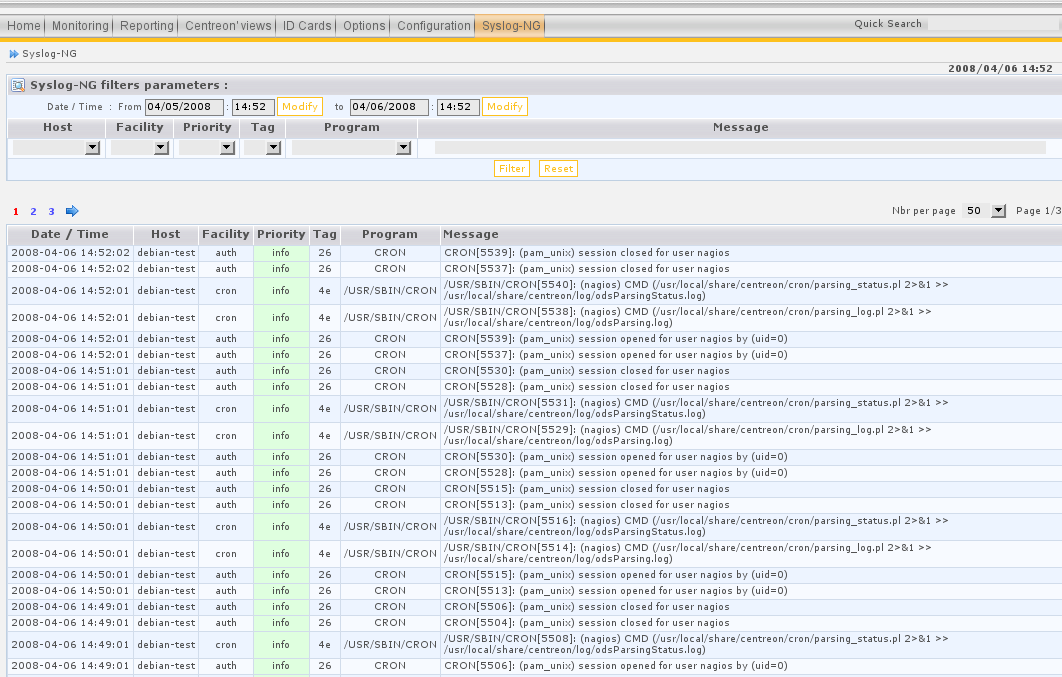Click message CRON[5530] session closed for user nagios
Viewport: 1062px width, 677px height.
(x=587, y=371)
